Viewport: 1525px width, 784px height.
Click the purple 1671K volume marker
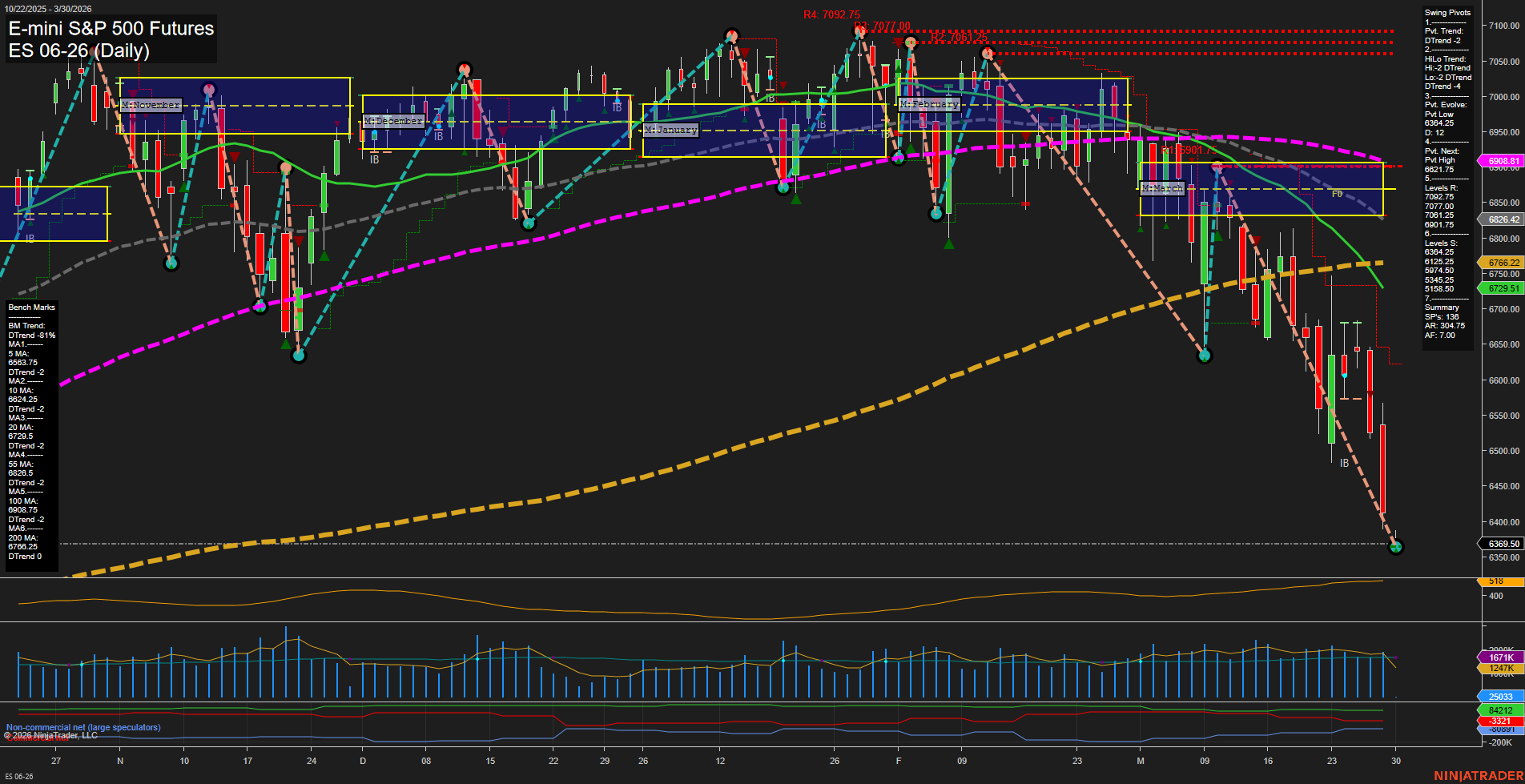[1500, 657]
